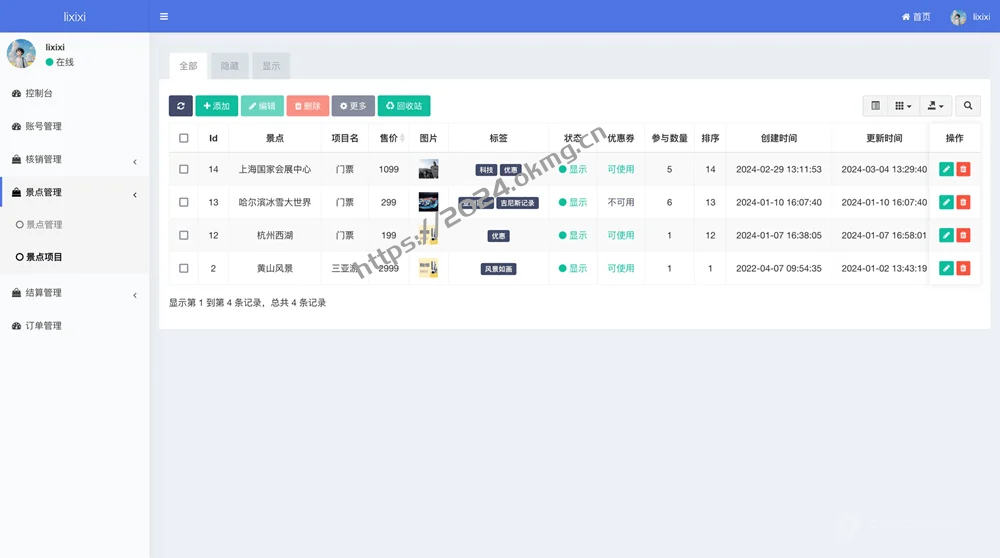
Task: Sort by 售价 column sort arrows
Action: (x=402, y=138)
